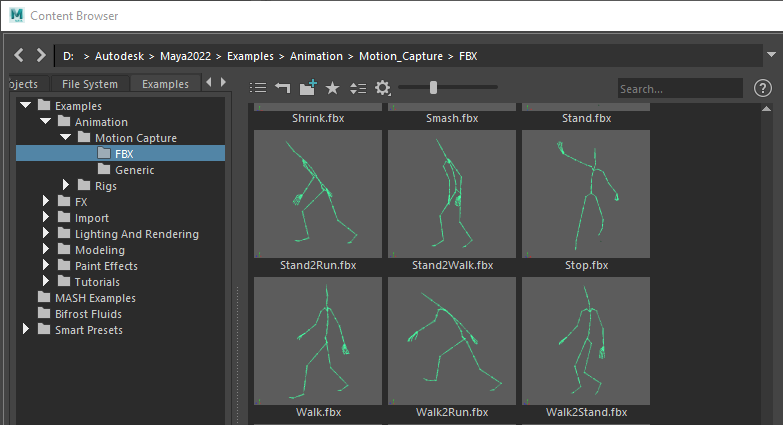Switch to the File System tab

pos(90,84)
